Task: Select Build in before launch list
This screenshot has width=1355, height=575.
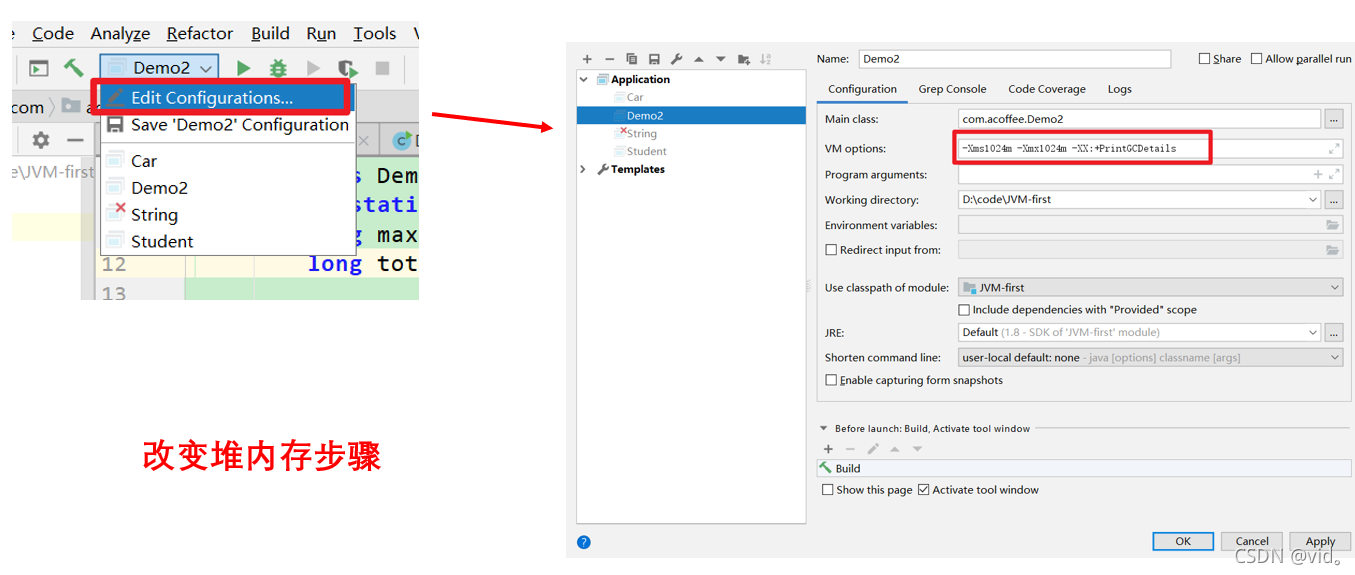Action: click(x=1084, y=468)
